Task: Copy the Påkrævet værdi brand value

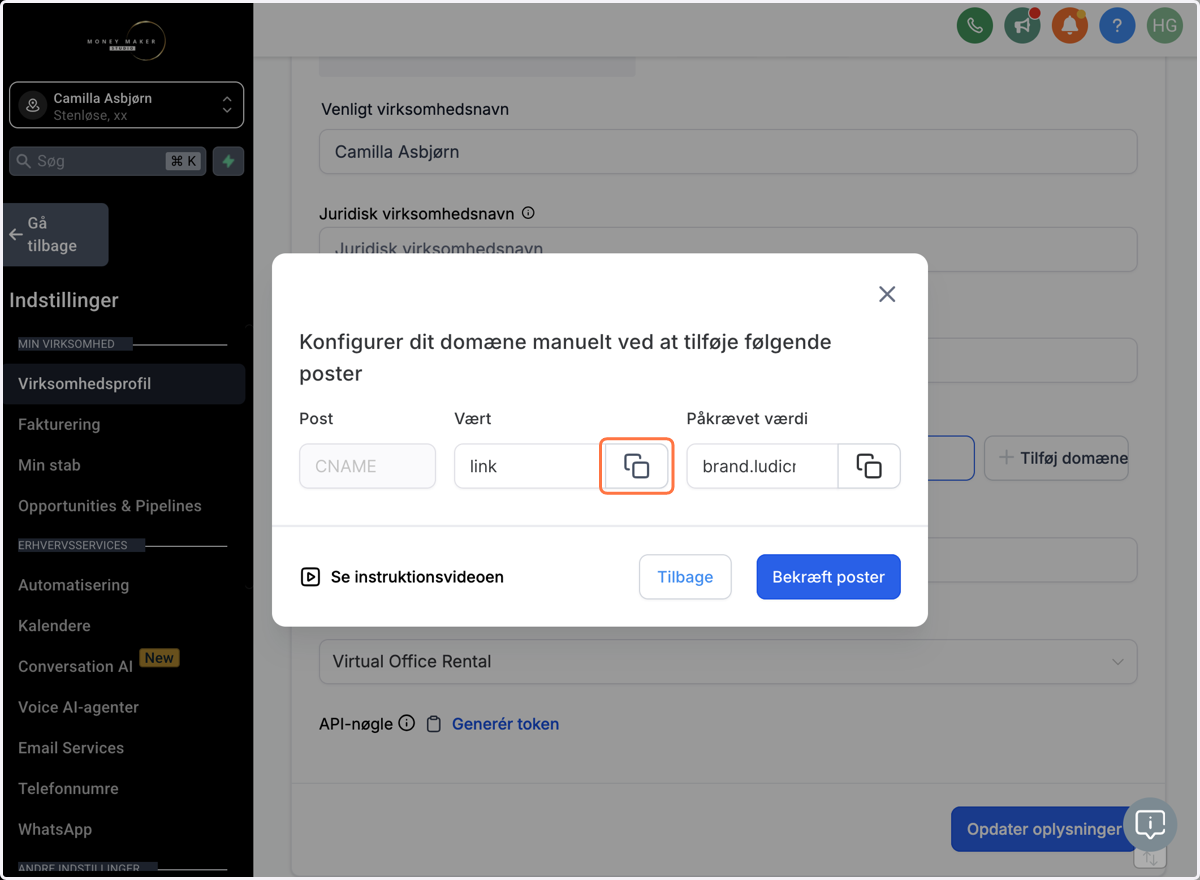Action: pyautogui.click(x=869, y=466)
